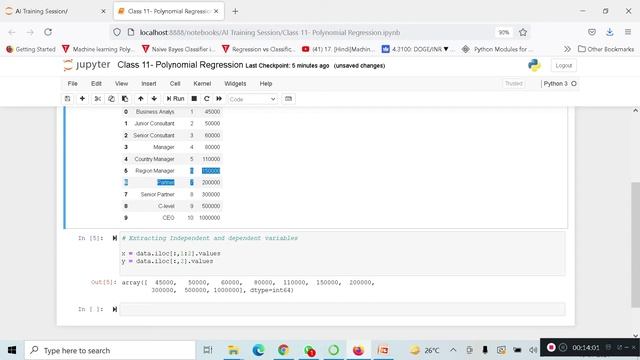Open the Regression vs Classific bookmark
The width and height of the screenshot is (640, 360).
click(x=258, y=49)
